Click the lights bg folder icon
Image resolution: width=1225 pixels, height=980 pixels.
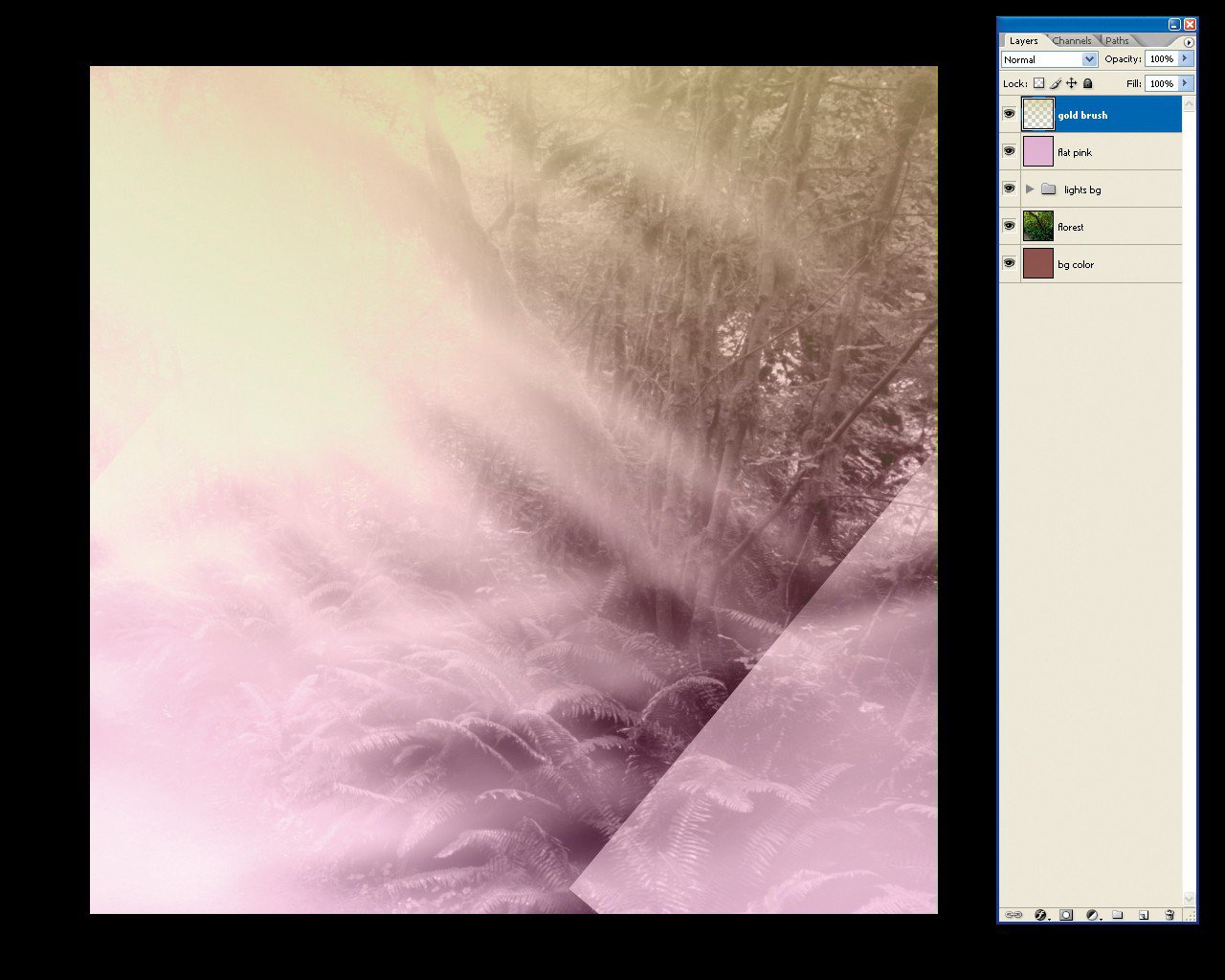(1048, 189)
